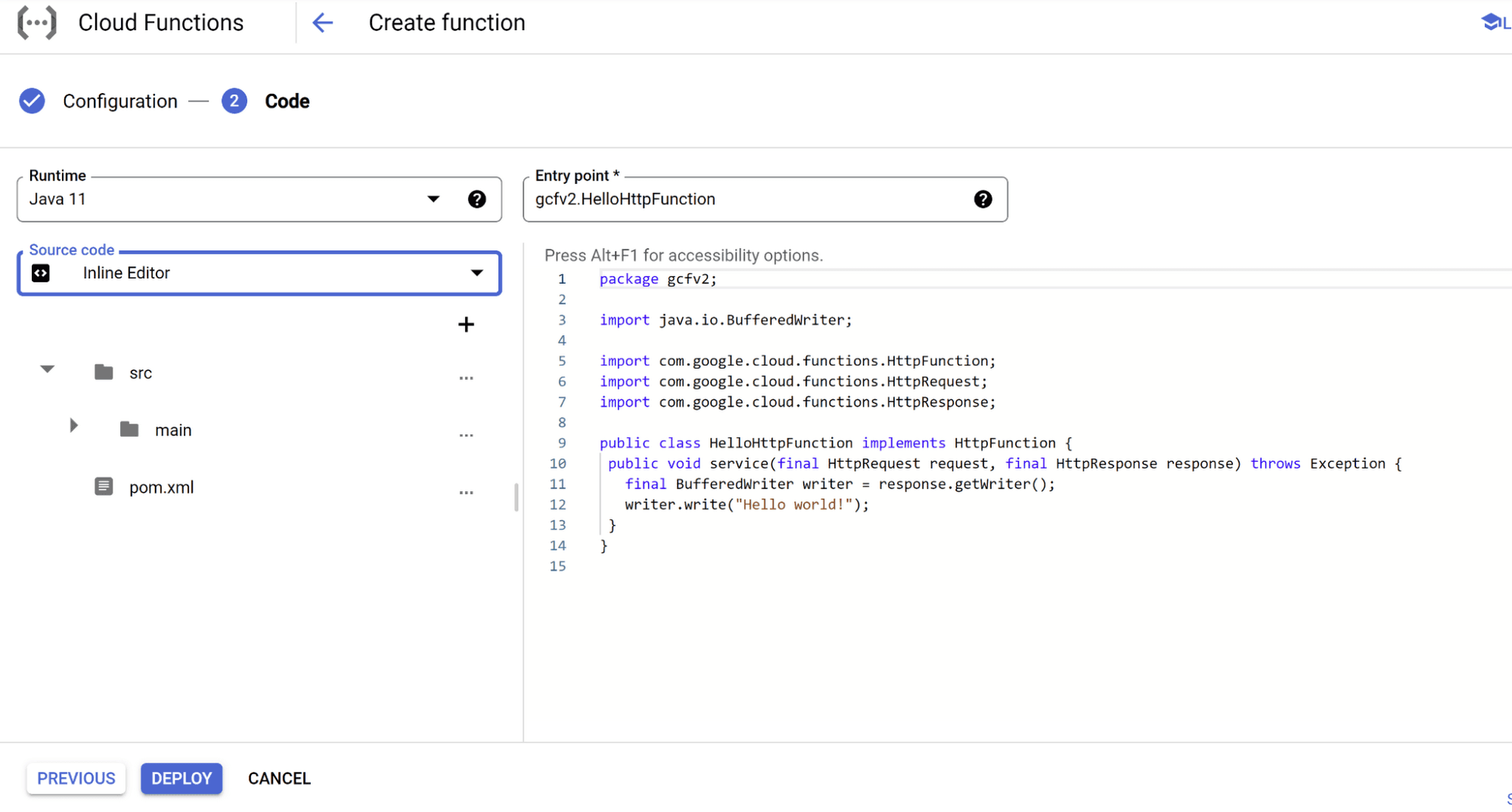Screen dimensions: 1512x812
Task: Collapse the src folder tree
Action: 47,370
